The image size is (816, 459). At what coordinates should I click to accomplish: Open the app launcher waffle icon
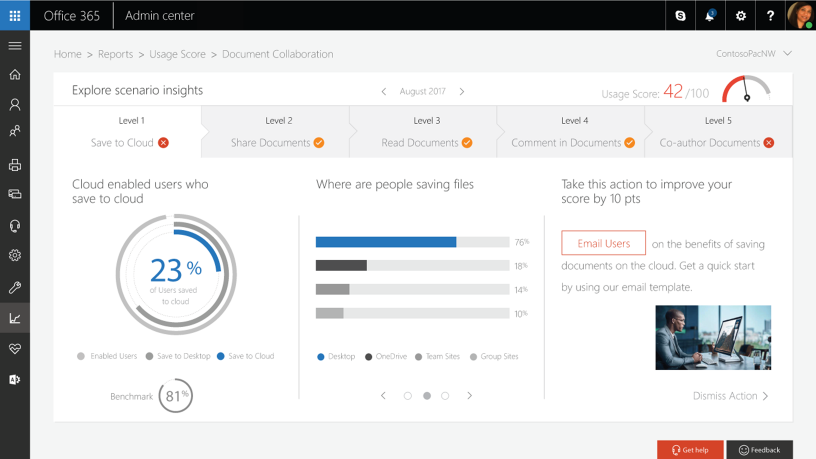[15, 15]
